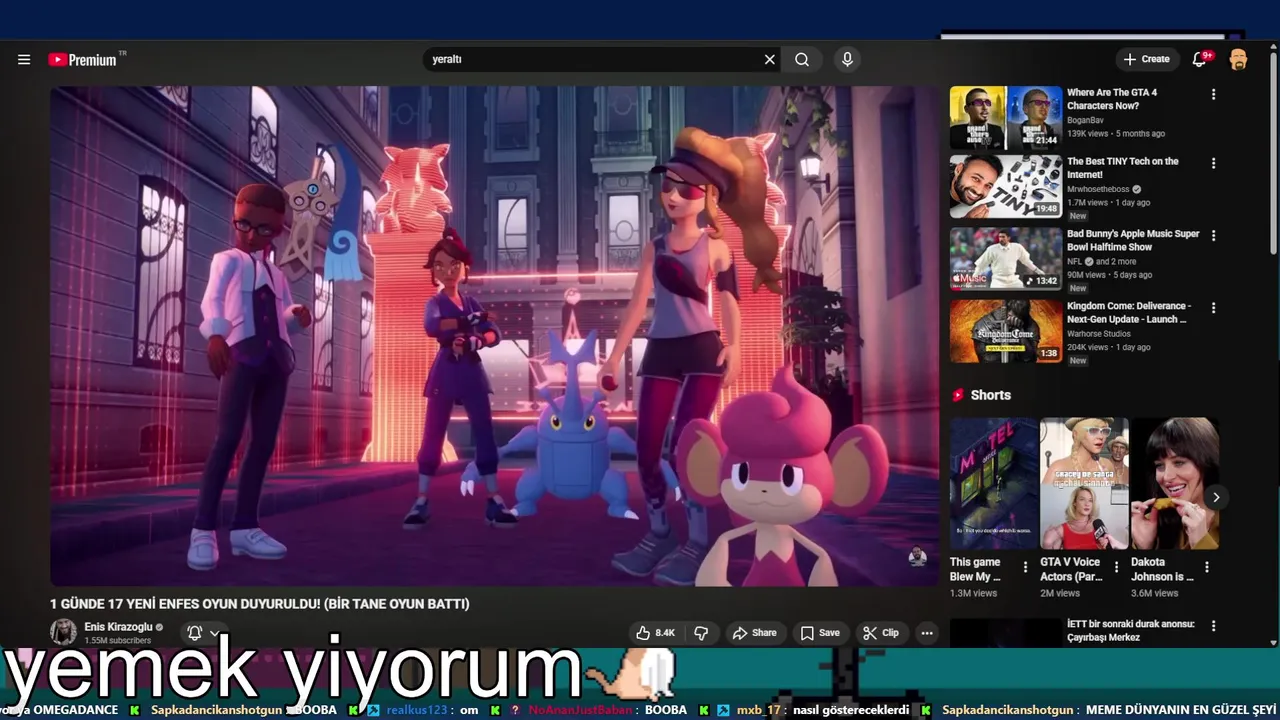Image resolution: width=1280 pixels, height=720 pixels.
Task: Open options for Where Are The GTA 4 Characters
Action: coord(1213,94)
